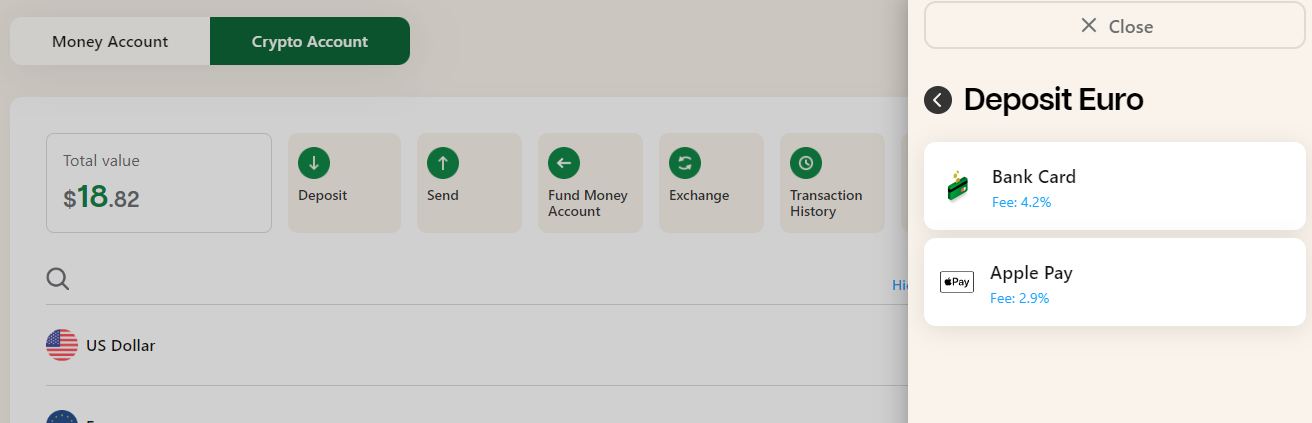Screen dimensions: 1312x423
Task: Select the Send up-arrow icon
Action: [443, 162]
